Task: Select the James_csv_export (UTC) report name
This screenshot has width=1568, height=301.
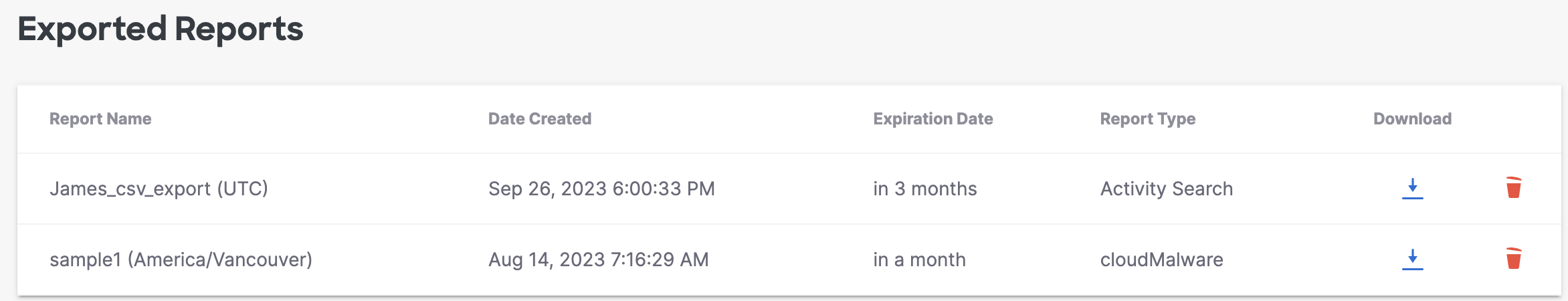Action: click(159, 189)
